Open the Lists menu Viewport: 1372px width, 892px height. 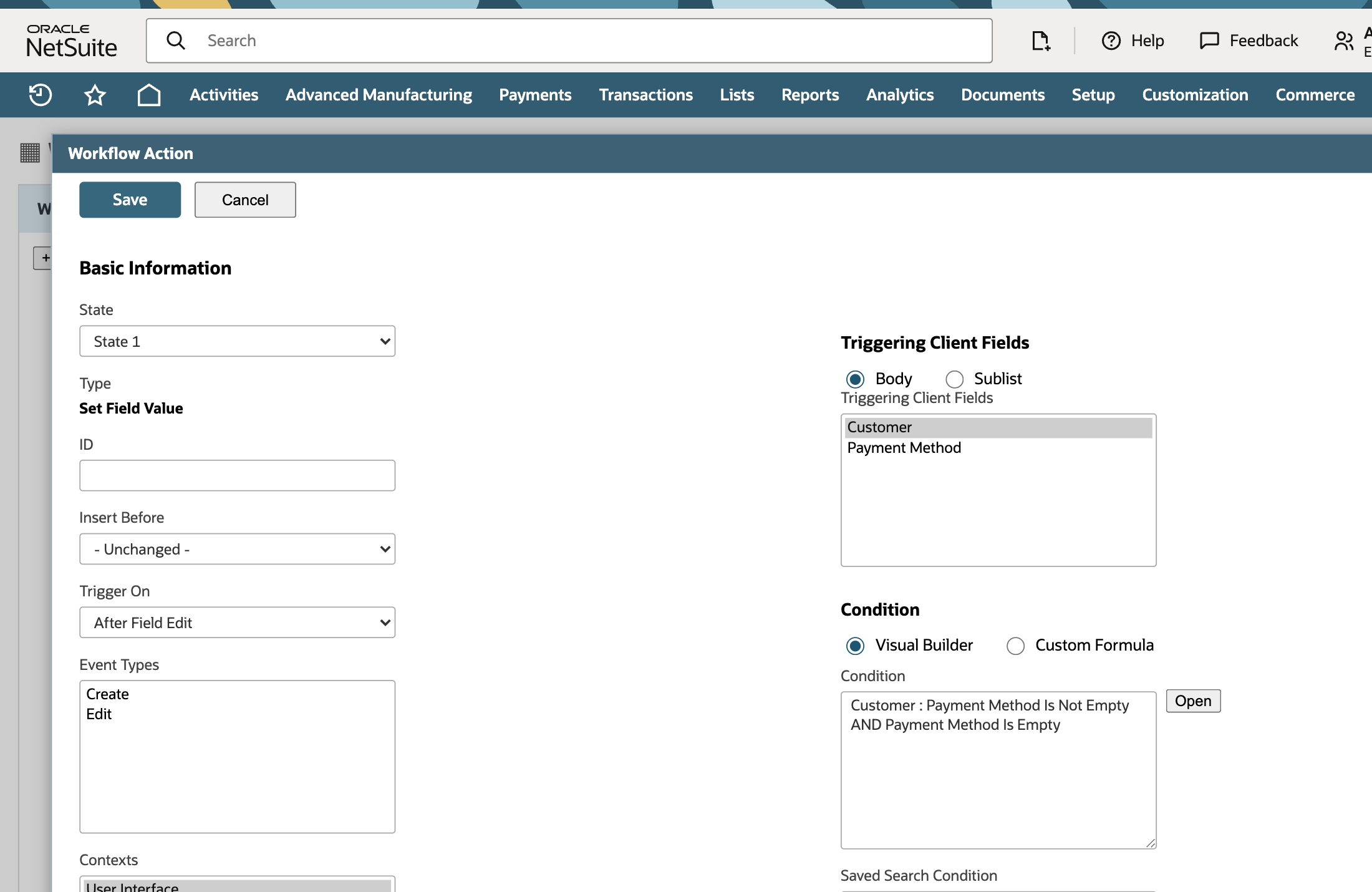tap(737, 95)
